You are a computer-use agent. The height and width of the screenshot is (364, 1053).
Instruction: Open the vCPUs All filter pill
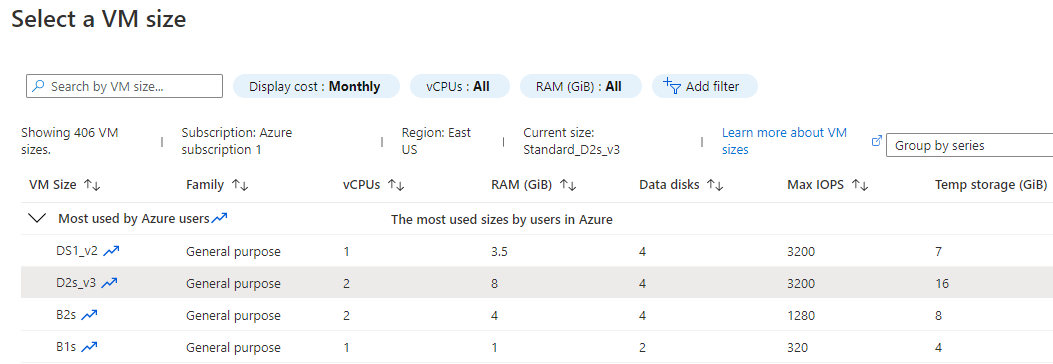point(459,86)
